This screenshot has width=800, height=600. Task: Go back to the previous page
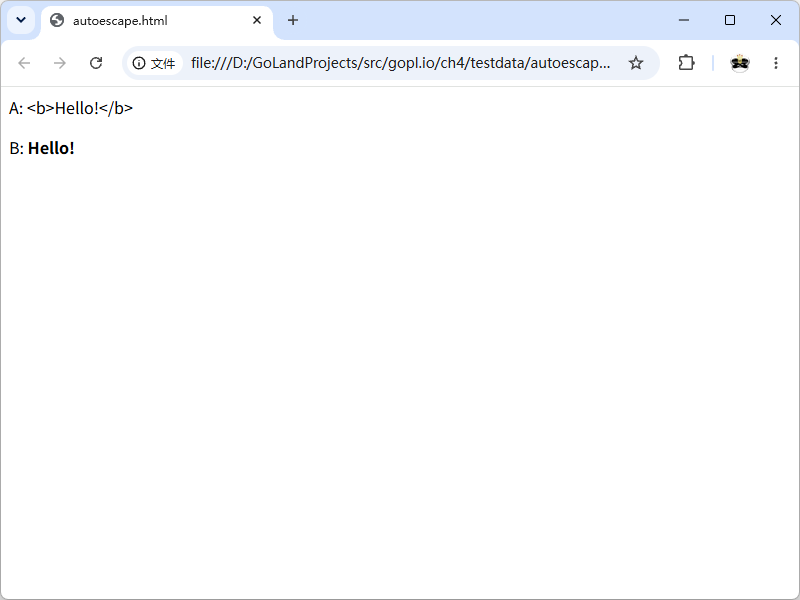(x=24, y=63)
